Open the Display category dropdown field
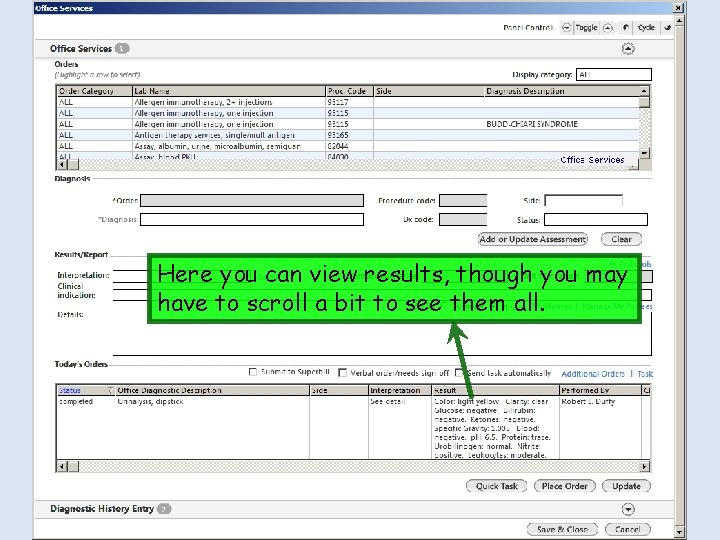 coord(613,74)
